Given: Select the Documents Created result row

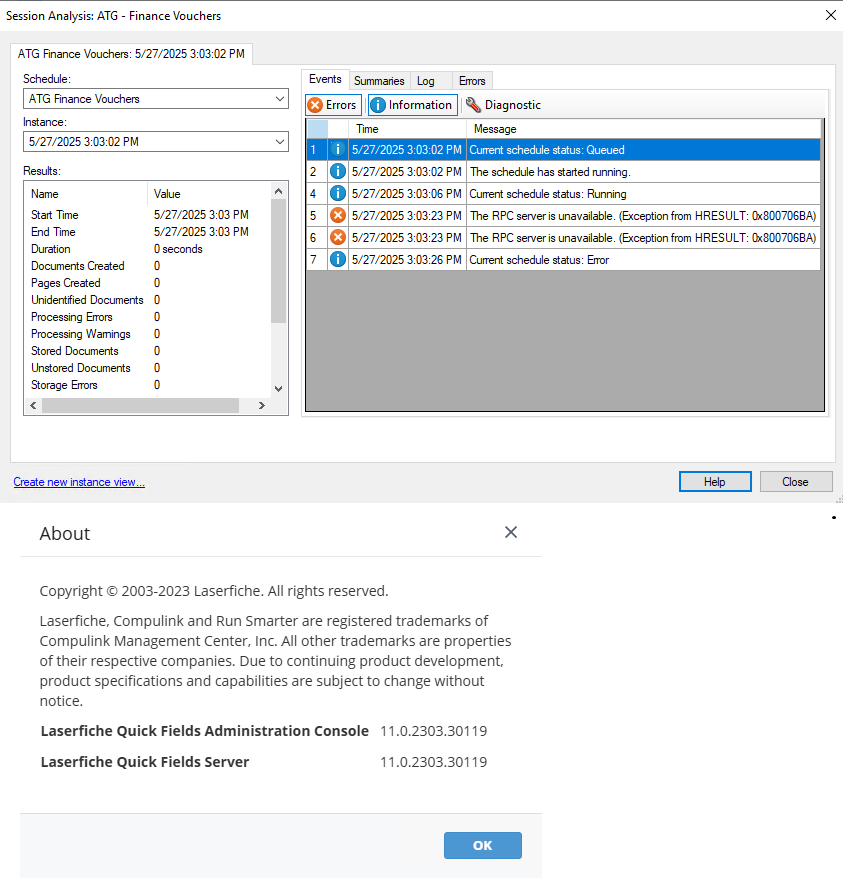Looking at the screenshot, I should [x=148, y=266].
